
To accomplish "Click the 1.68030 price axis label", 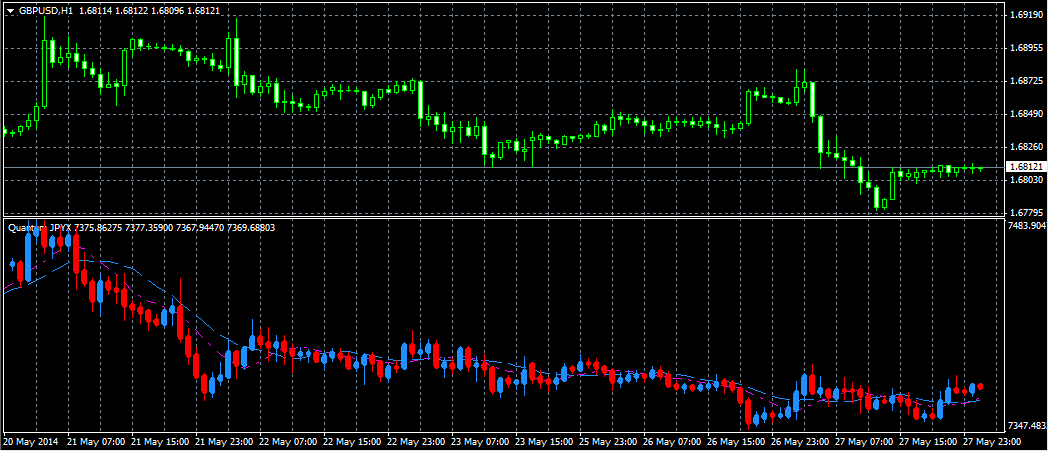I will click(1026, 179).
